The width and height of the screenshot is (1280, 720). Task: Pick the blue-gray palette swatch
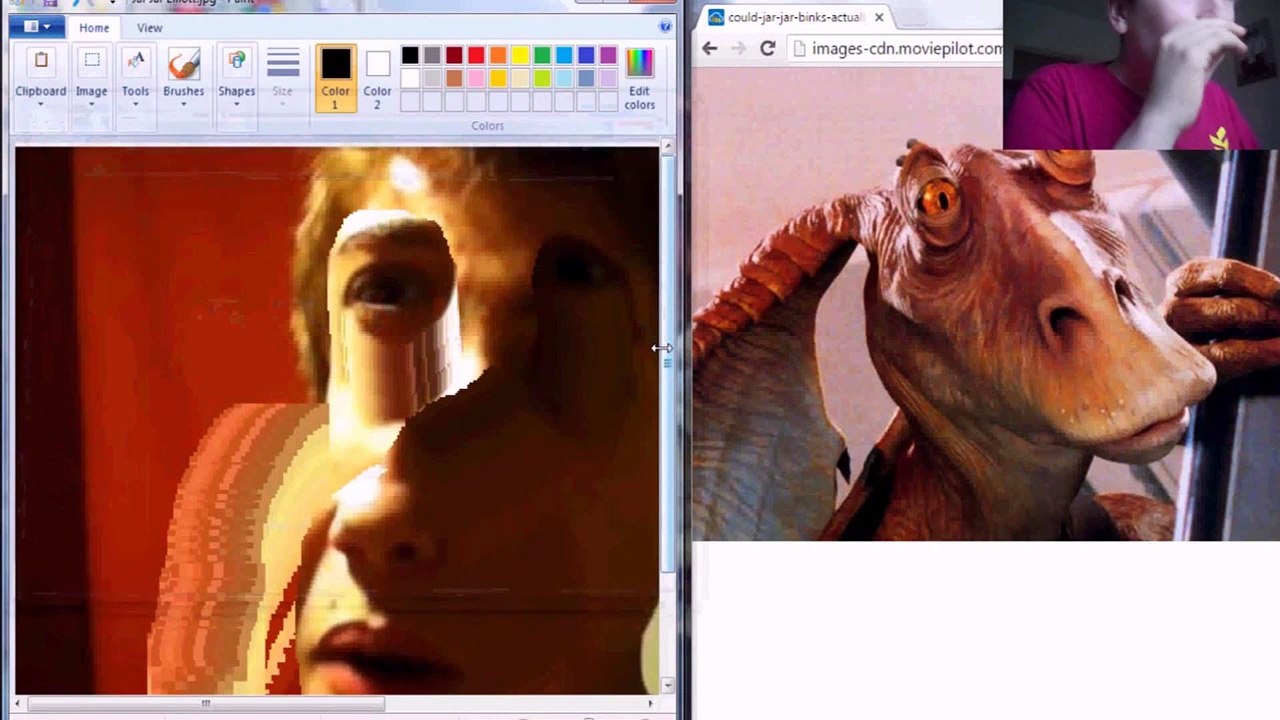(586, 78)
